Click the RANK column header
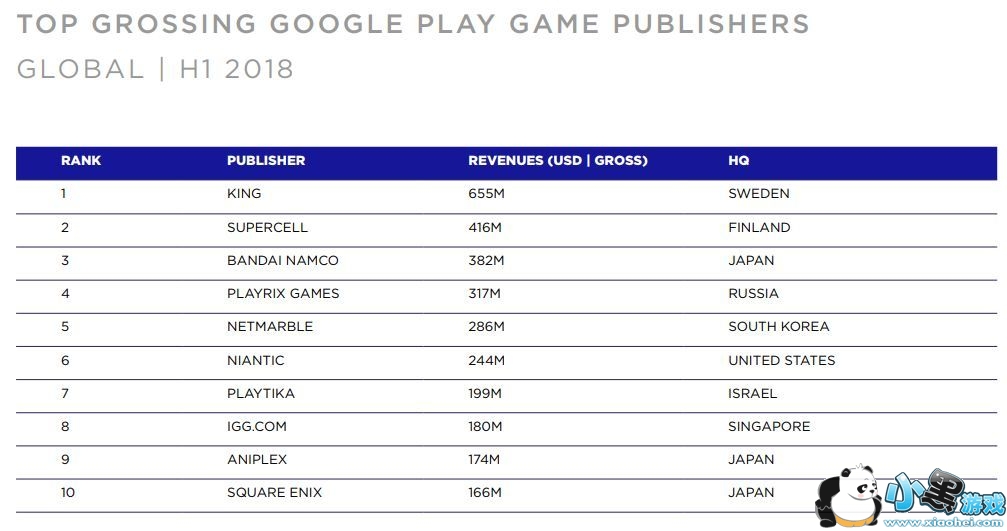This screenshot has height=531, width=1007. [x=81, y=160]
